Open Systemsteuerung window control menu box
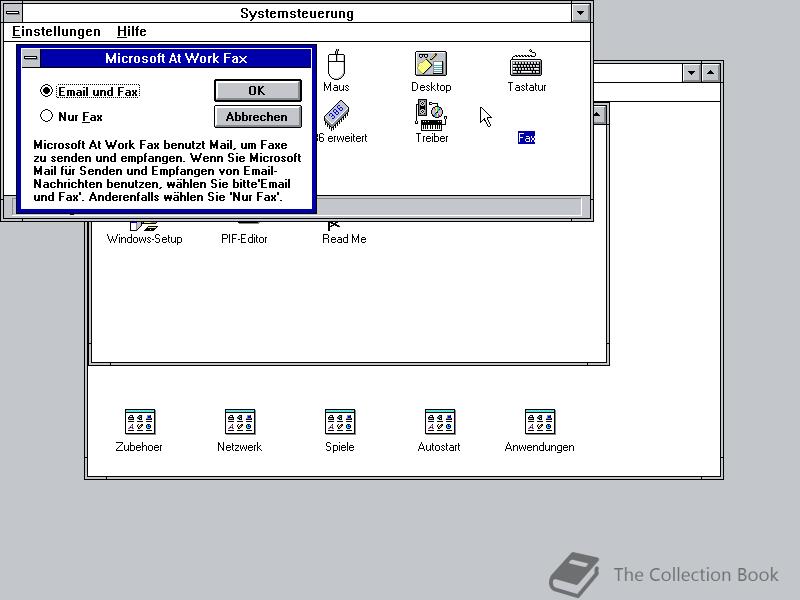This screenshot has width=800, height=600. tap(12, 12)
